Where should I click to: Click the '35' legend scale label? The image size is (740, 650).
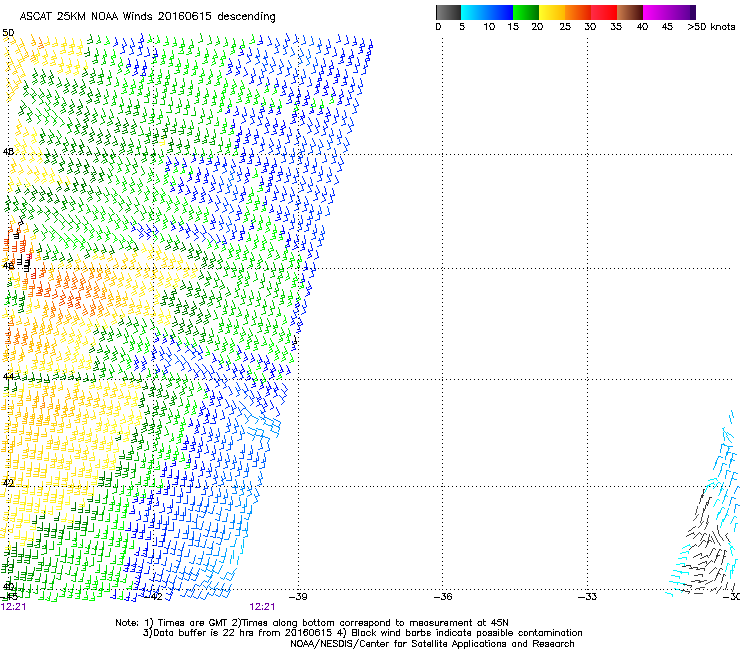click(x=616, y=27)
